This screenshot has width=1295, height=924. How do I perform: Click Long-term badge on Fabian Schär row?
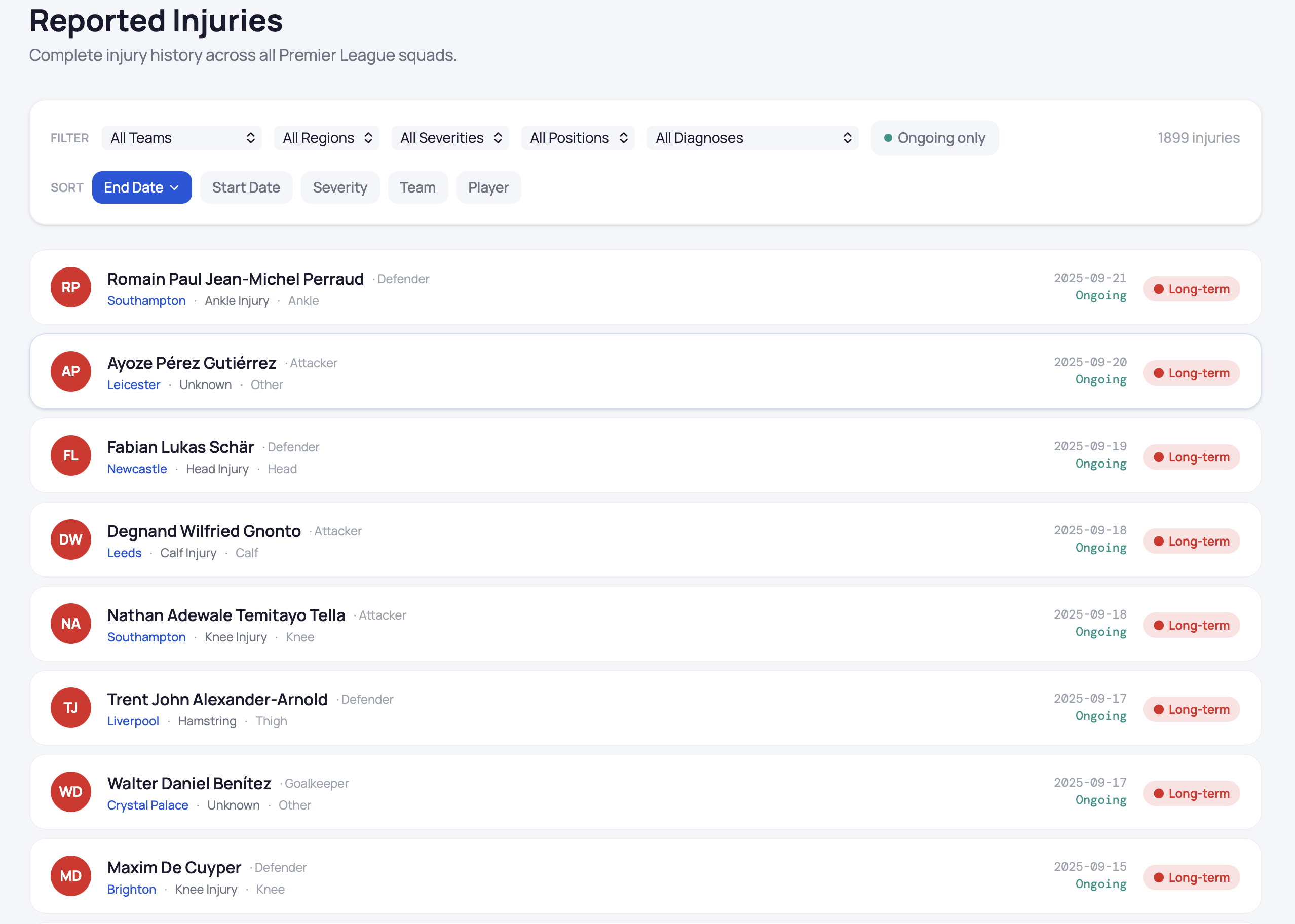pos(1192,457)
